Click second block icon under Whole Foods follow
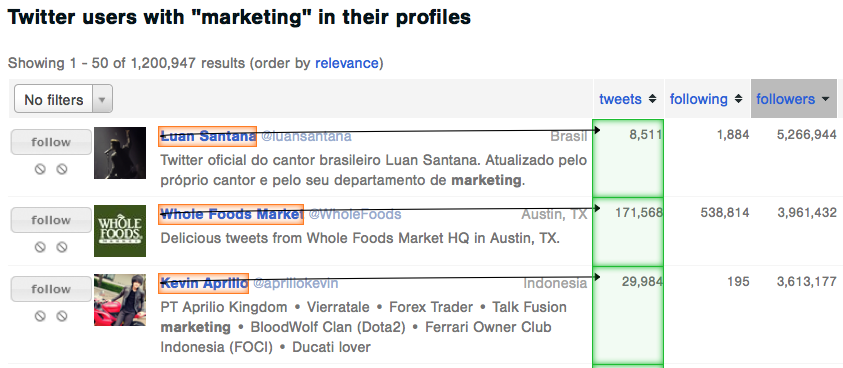The height and width of the screenshot is (368, 843). [62, 247]
